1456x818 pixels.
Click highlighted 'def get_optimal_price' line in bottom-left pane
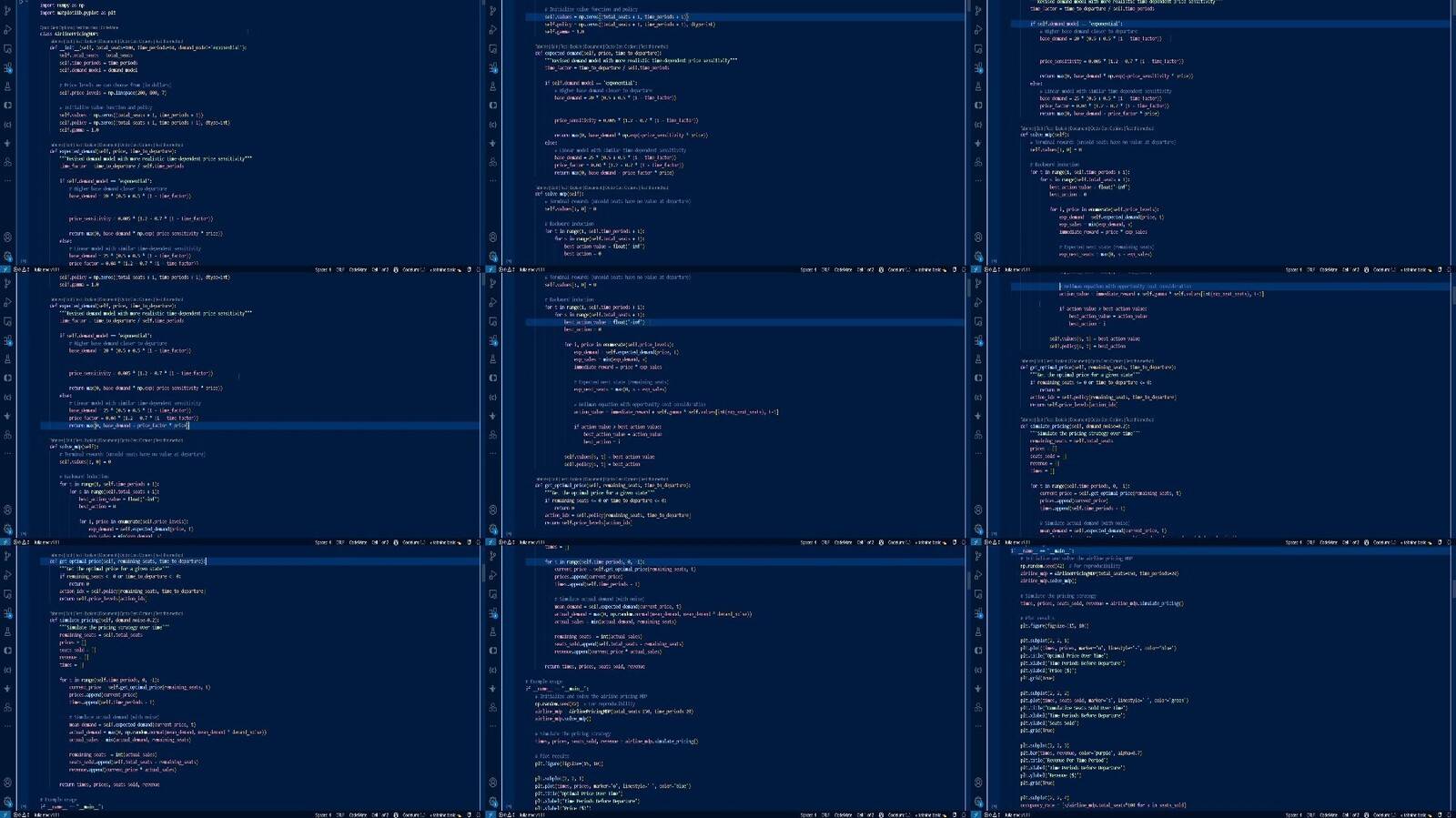[259, 561]
